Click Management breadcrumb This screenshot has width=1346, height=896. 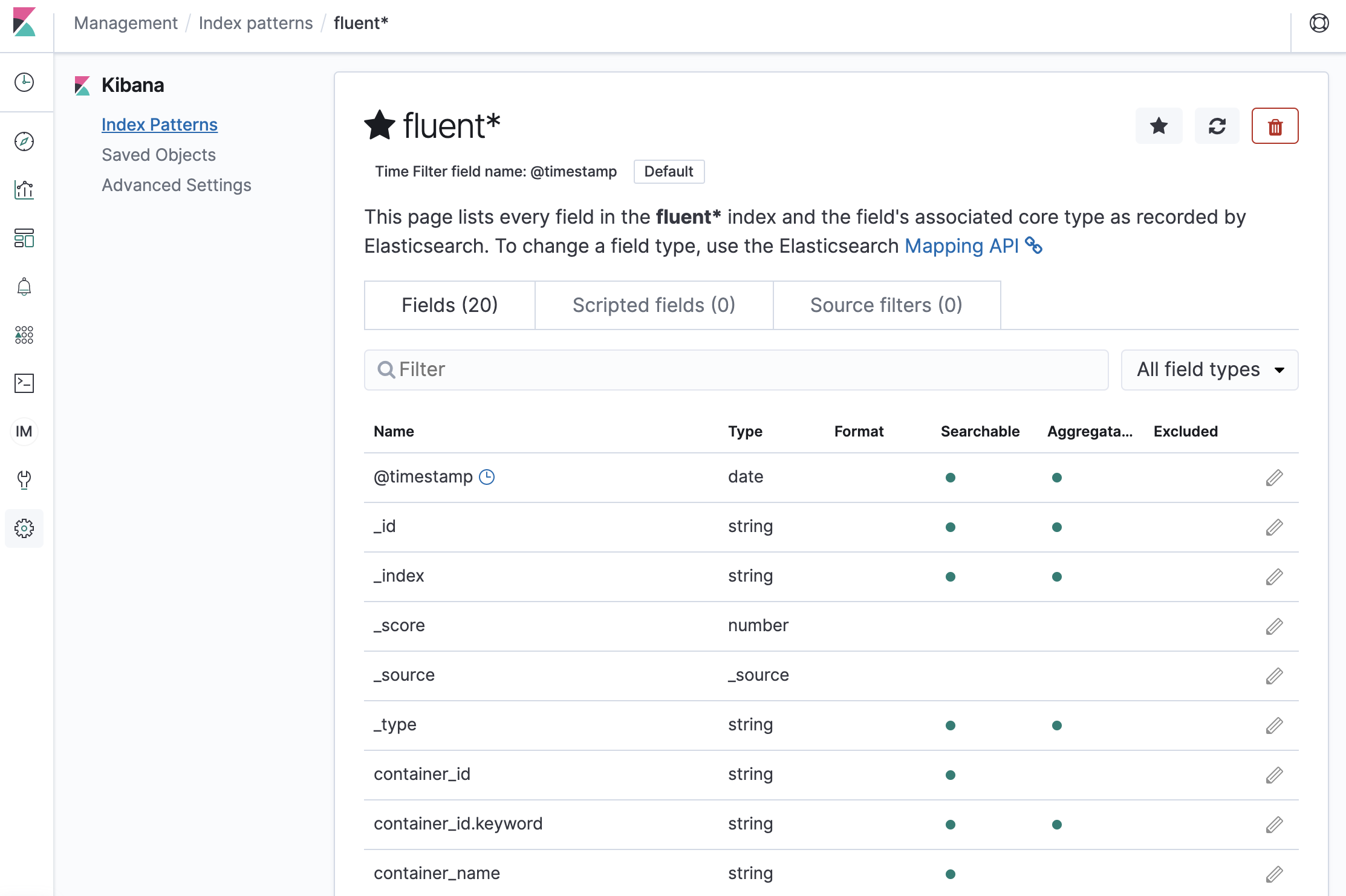pos(126,23)
